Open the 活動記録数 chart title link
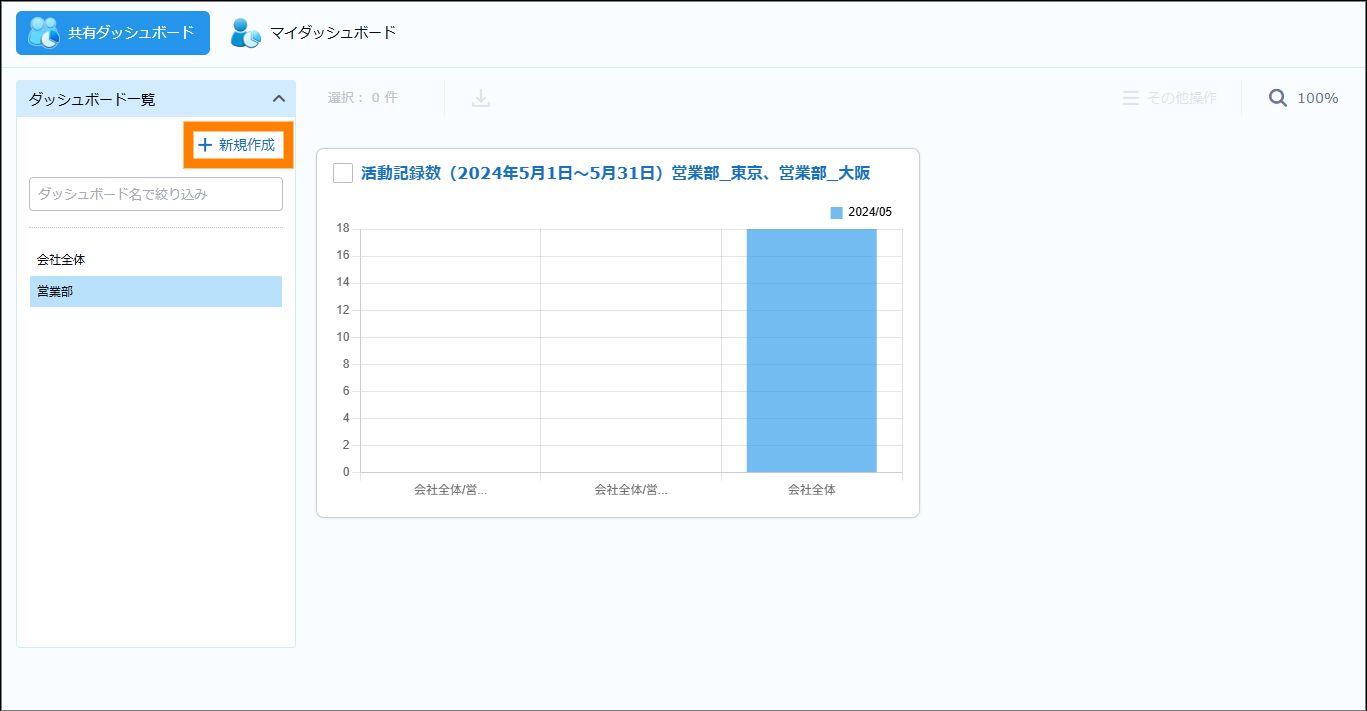The height and width of the screenshot is (711, 1367). tap(615, 173)
